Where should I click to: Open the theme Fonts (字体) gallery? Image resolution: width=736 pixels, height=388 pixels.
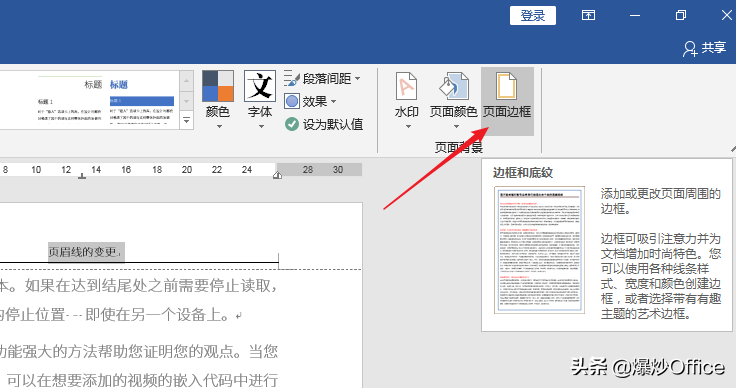click(260, 100)
